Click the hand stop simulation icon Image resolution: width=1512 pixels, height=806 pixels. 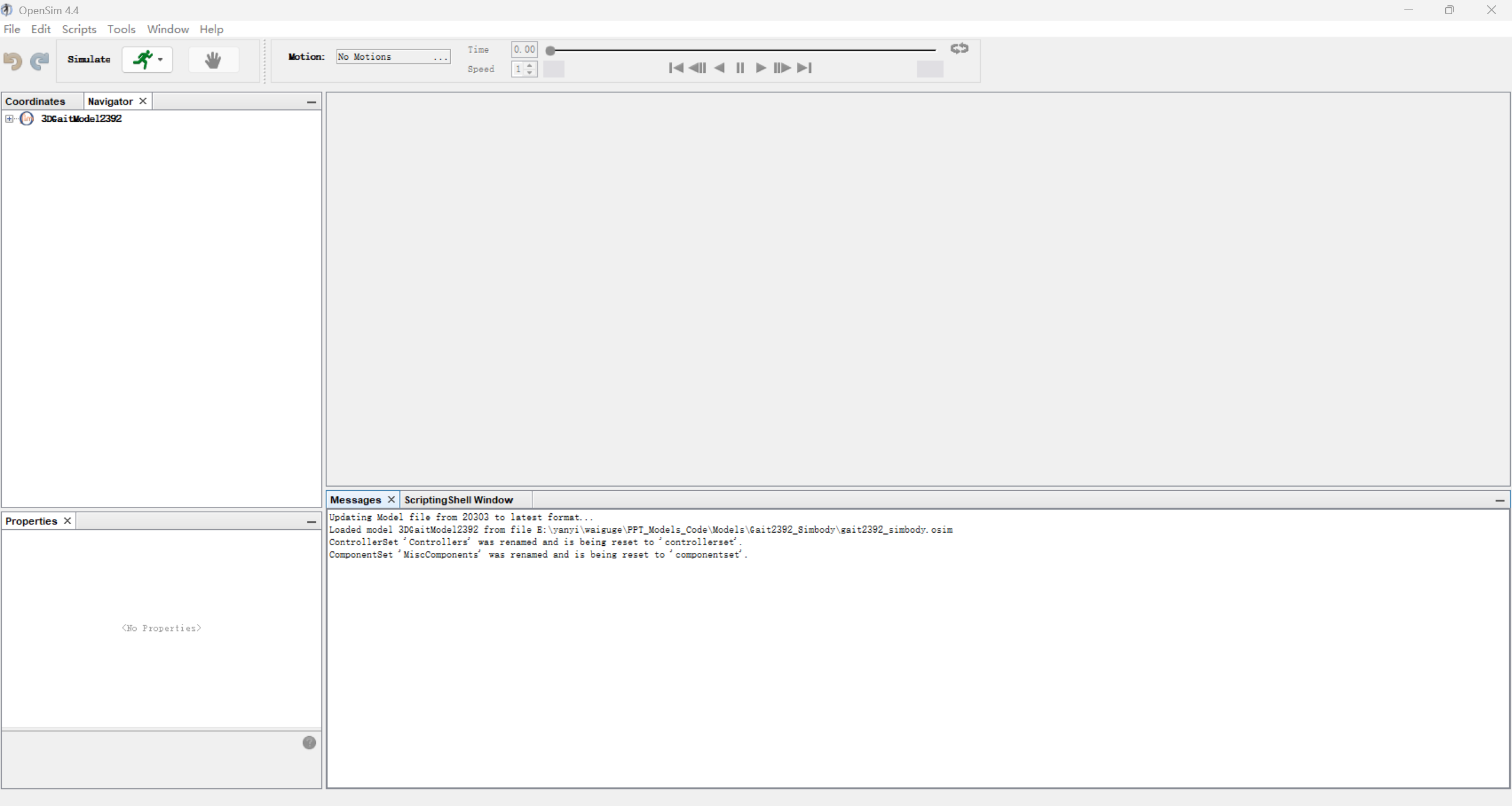[213, 60]
